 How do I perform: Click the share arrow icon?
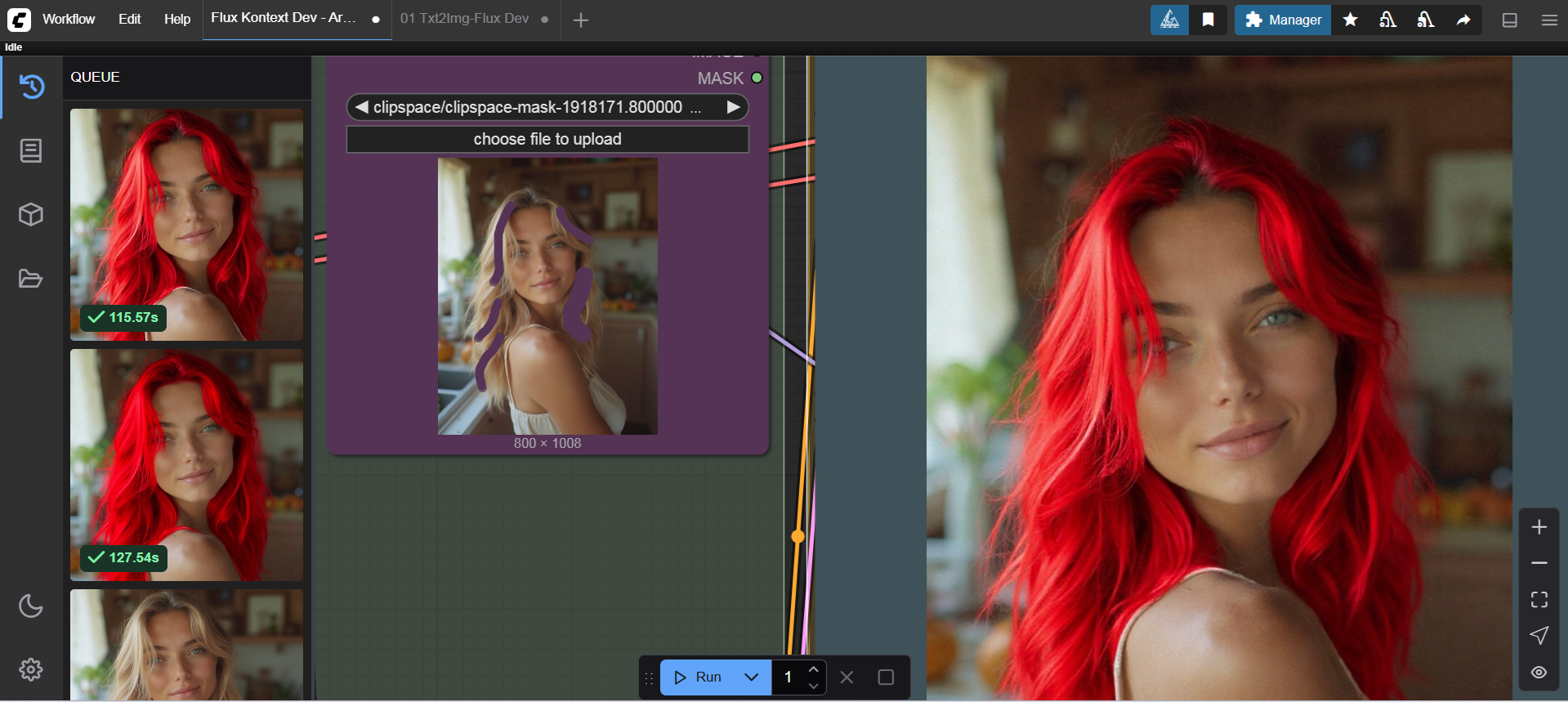(x=1463, y=20)
